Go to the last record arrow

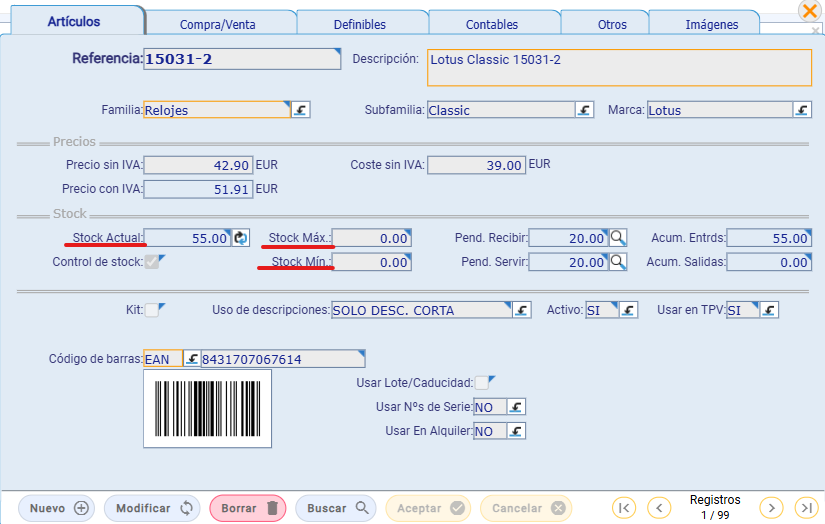807,508
